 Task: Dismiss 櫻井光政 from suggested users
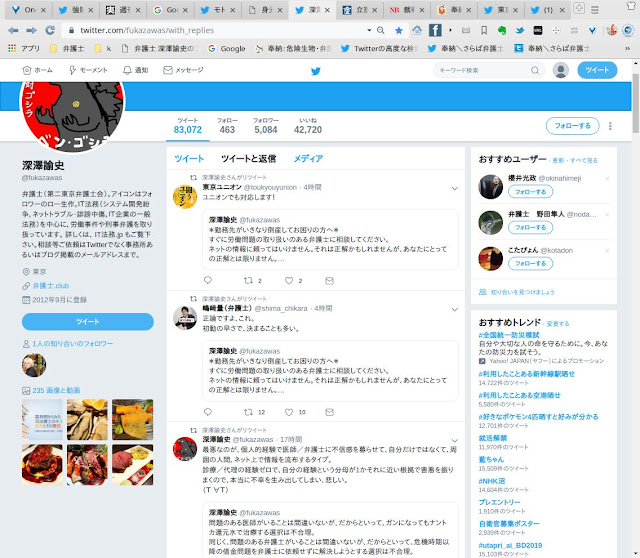pyautogui.click(x=607, y=178)
